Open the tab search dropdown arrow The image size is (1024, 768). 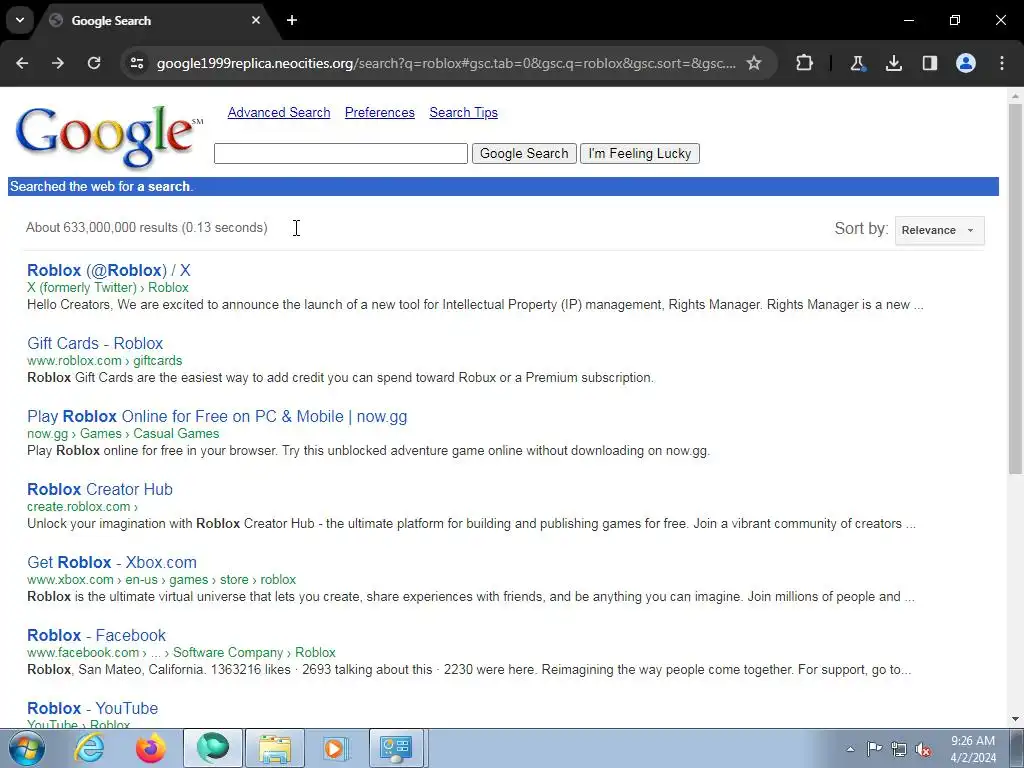[20, 20]
